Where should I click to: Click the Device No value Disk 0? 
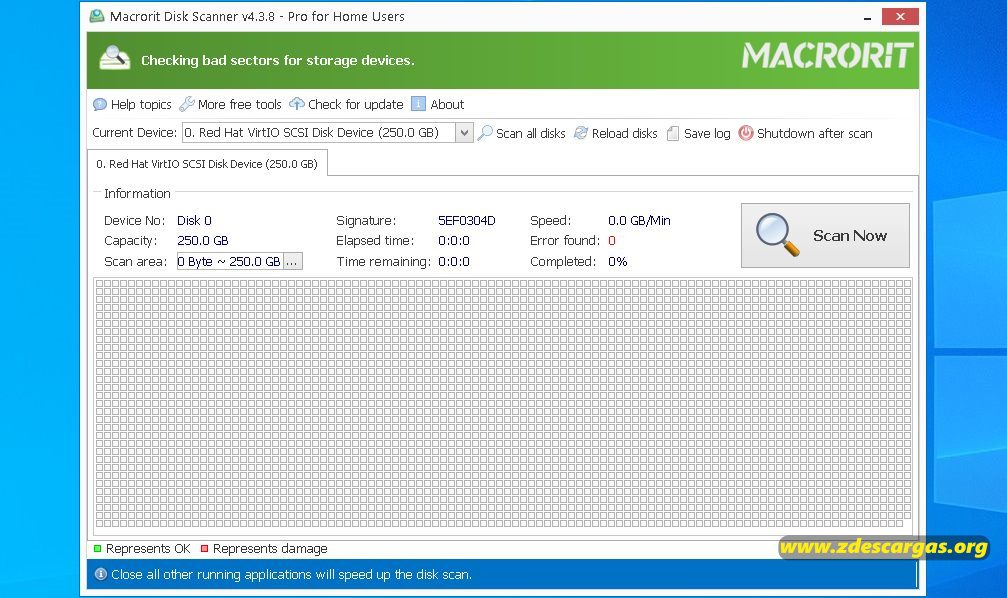click(194, 221)
